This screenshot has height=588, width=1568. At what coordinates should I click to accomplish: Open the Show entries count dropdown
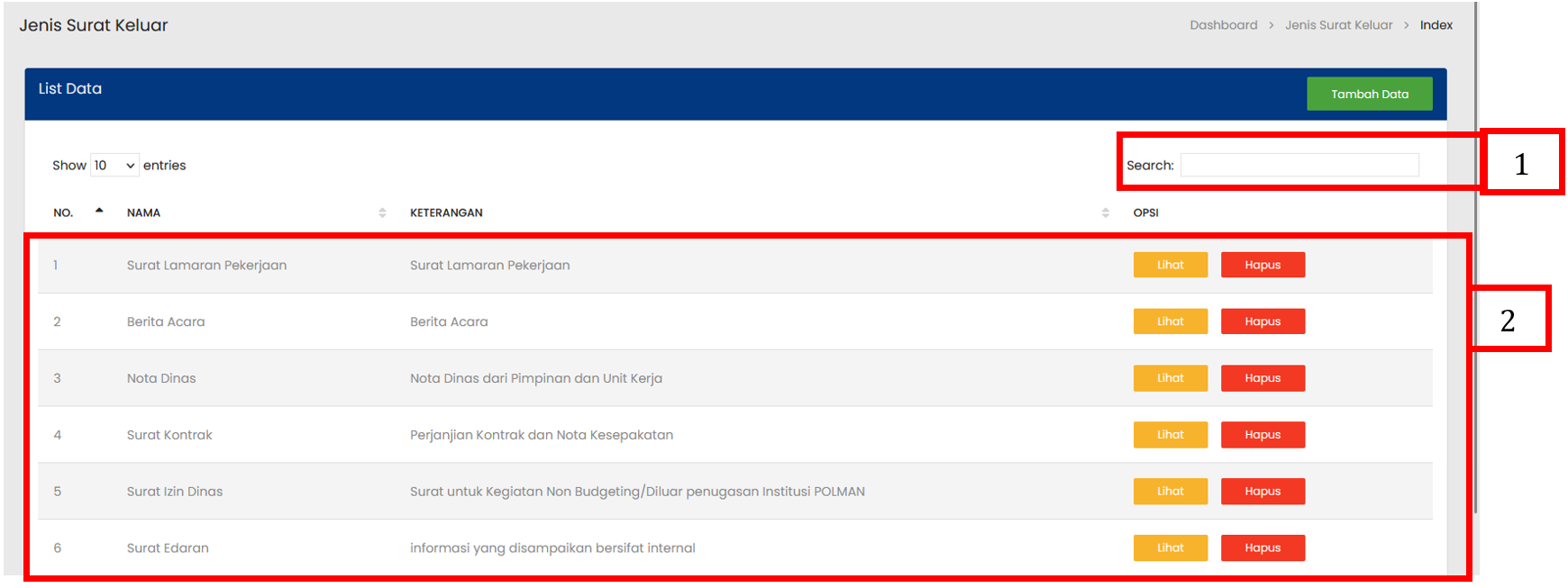[114, 166]
